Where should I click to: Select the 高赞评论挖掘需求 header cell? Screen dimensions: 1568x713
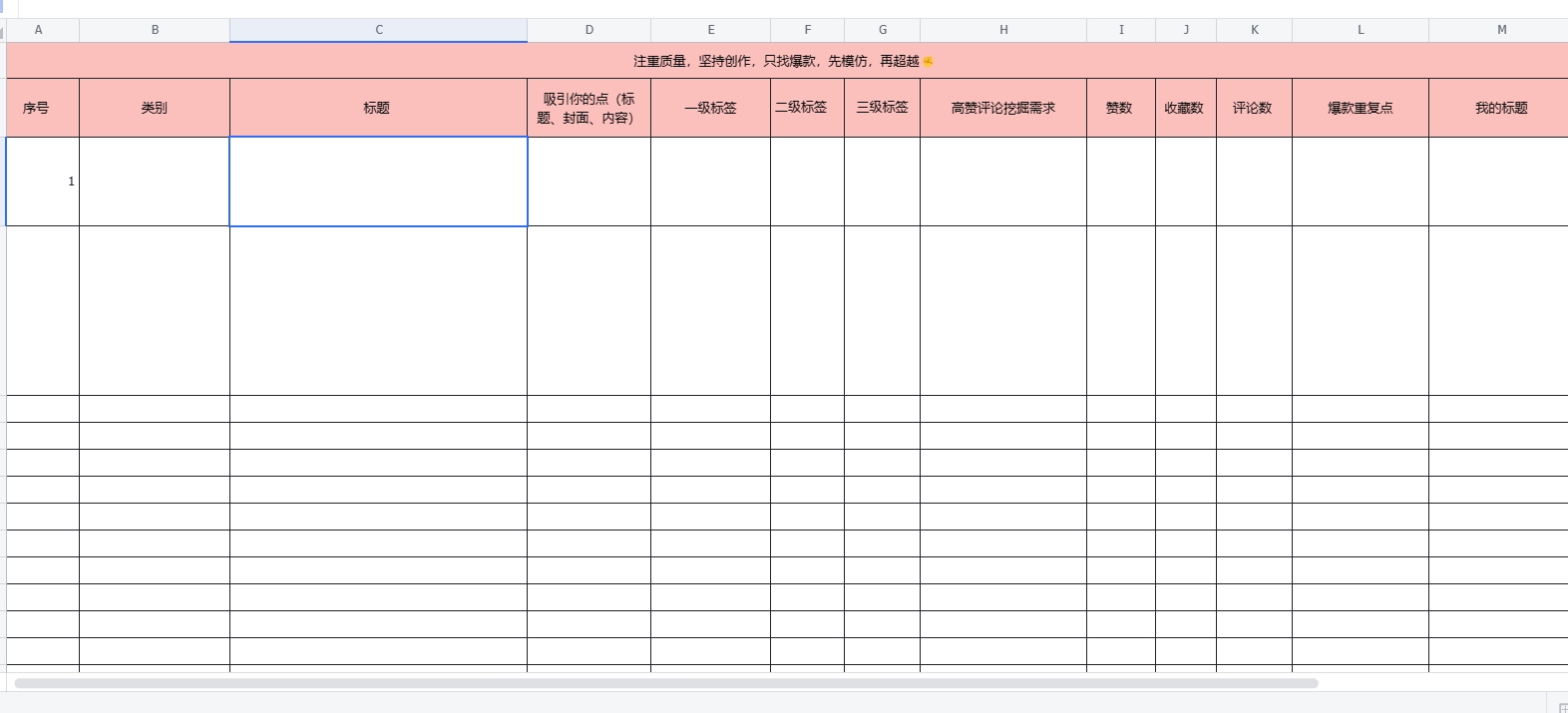coord(1002,108)
